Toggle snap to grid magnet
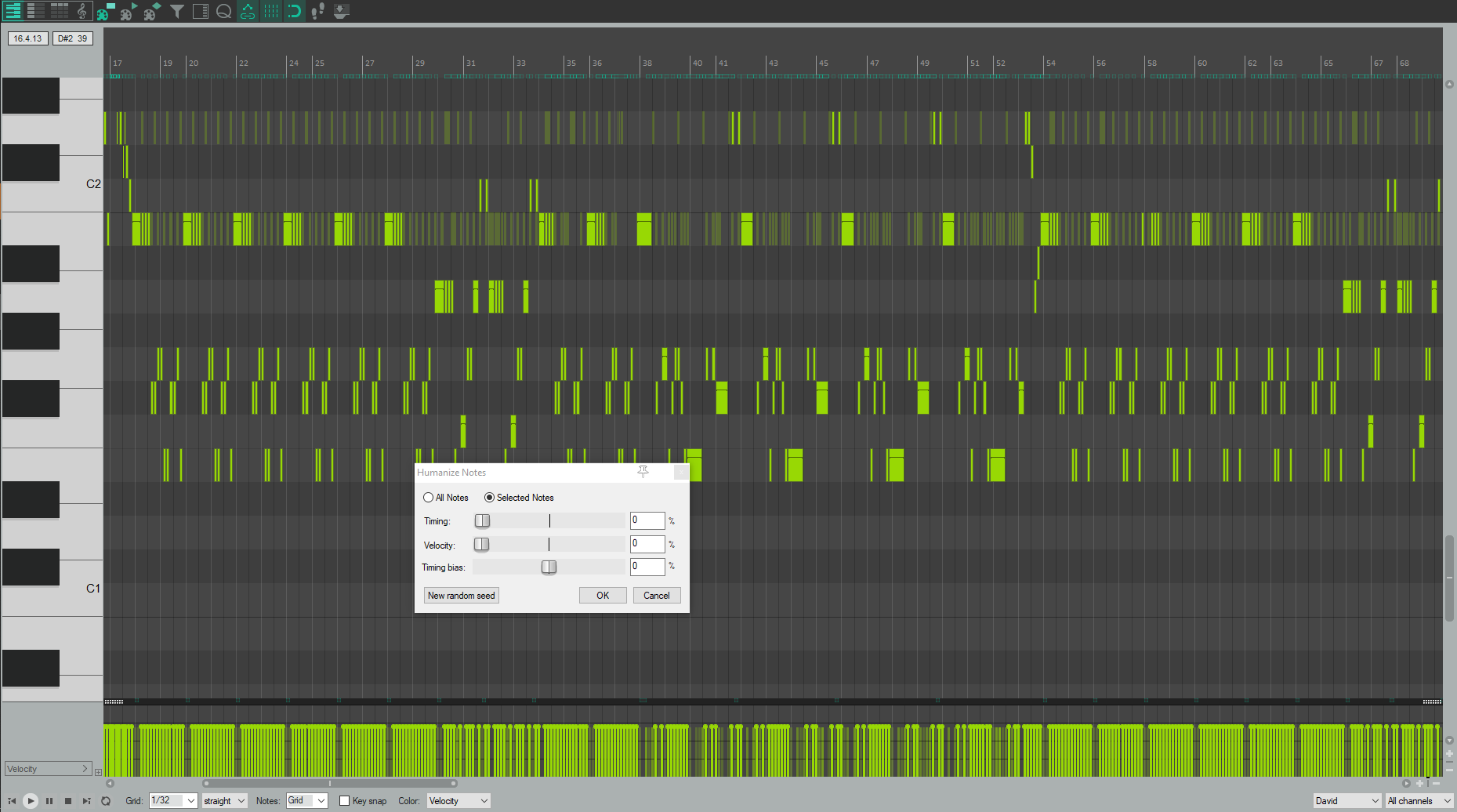 click(295, 11)
